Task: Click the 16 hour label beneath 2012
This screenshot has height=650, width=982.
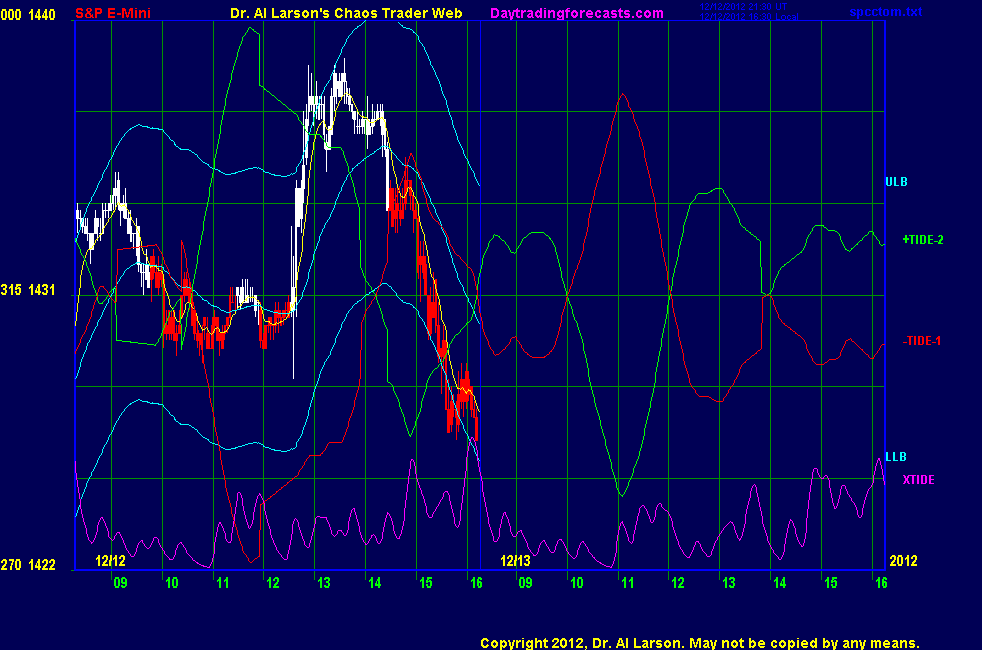Action: pos(881,583)
